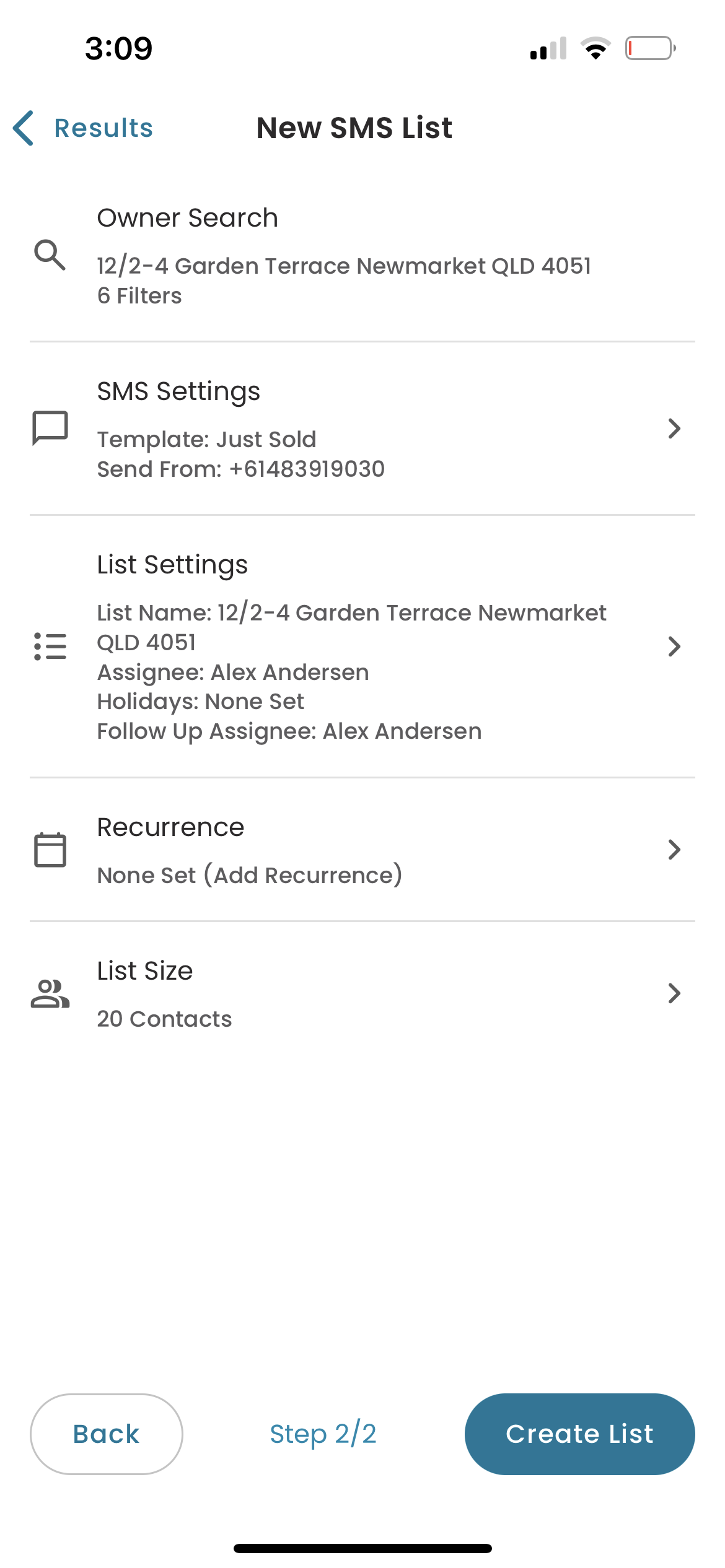Tap the Recurrence calendar icon
Screen dimensions: 725x1568
click(x=50, y=850)
